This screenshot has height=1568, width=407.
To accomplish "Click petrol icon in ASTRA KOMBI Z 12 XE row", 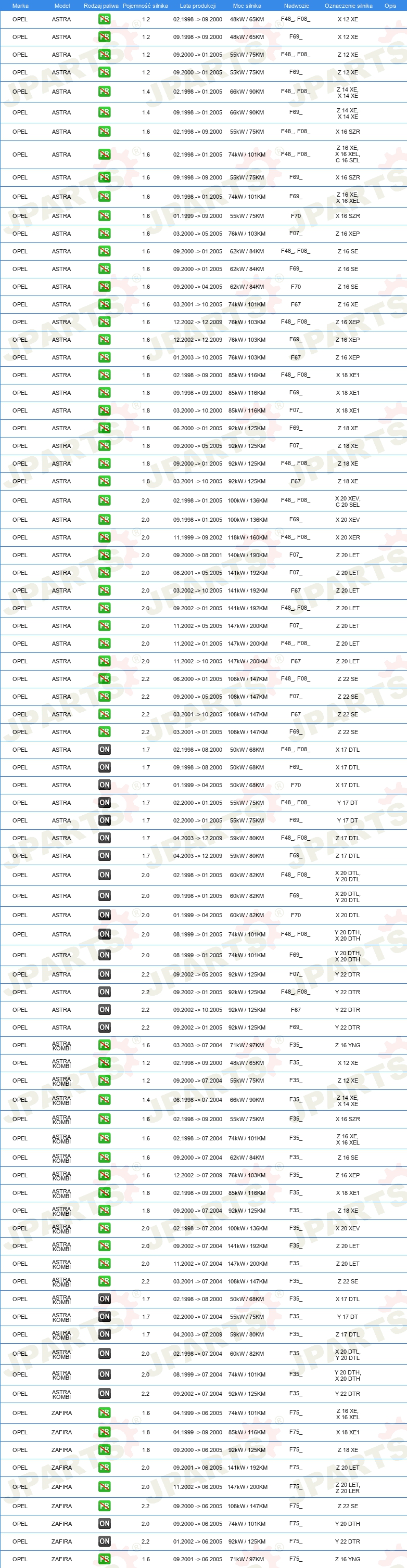I will click(104, 1081).
